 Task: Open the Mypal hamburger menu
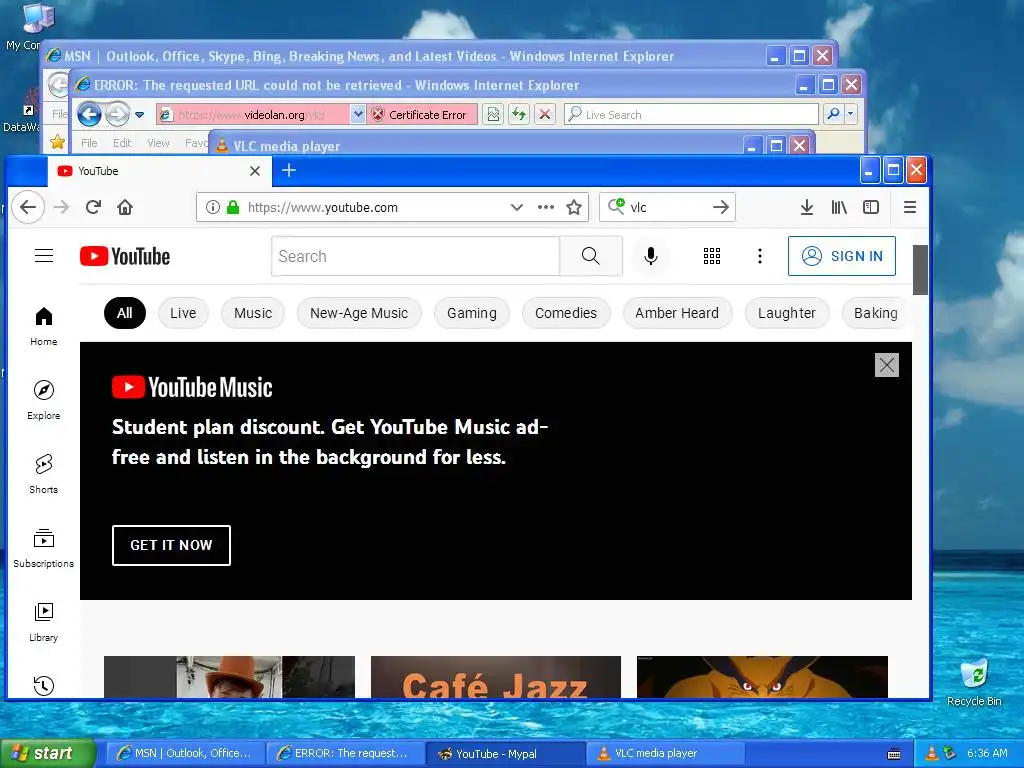(910, 208)
